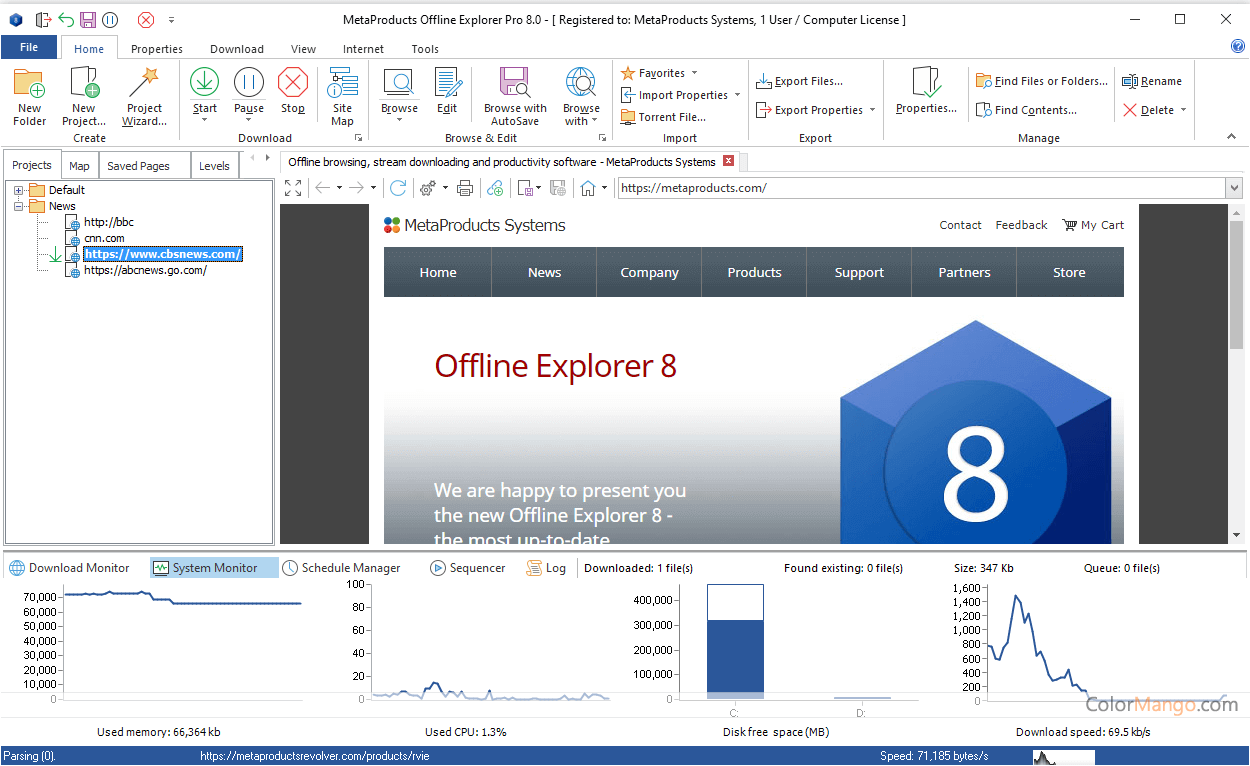Click the New Folder icon
Image resolution: width=1250 pixels, height=766 pixels.
coord(29,84)
